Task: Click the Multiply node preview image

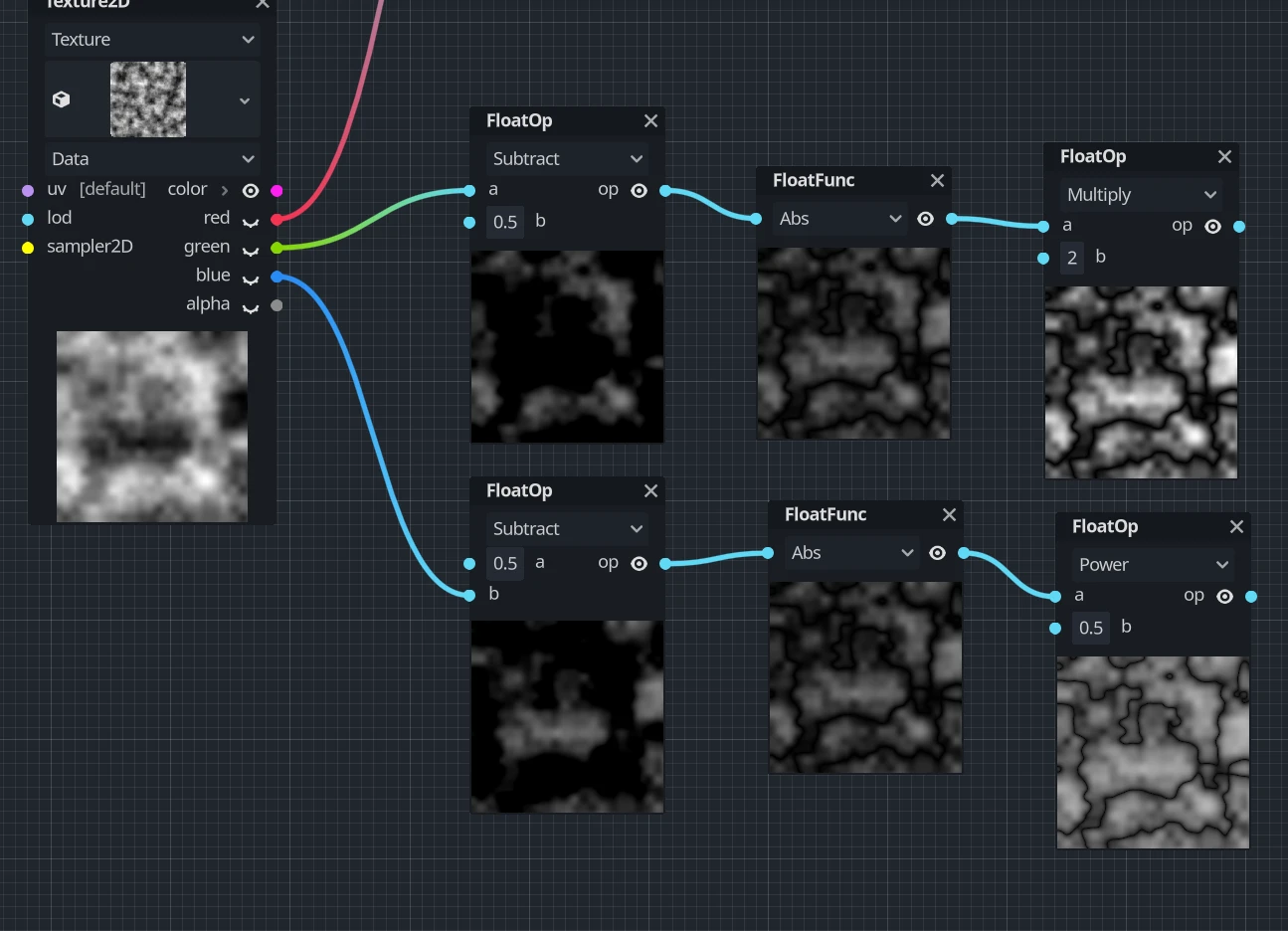Action: coord(1141,383)
